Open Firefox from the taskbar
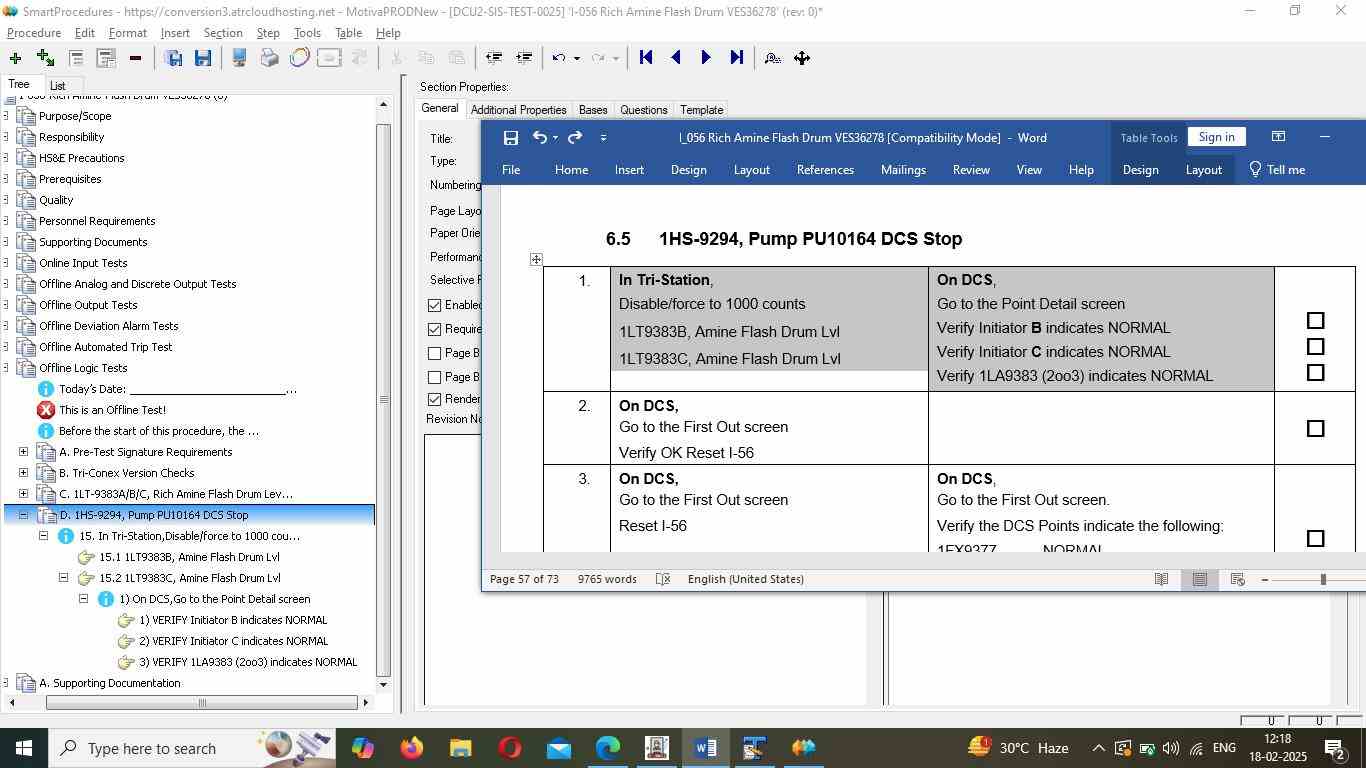The image size is (1366, 768). click(411, 748)
